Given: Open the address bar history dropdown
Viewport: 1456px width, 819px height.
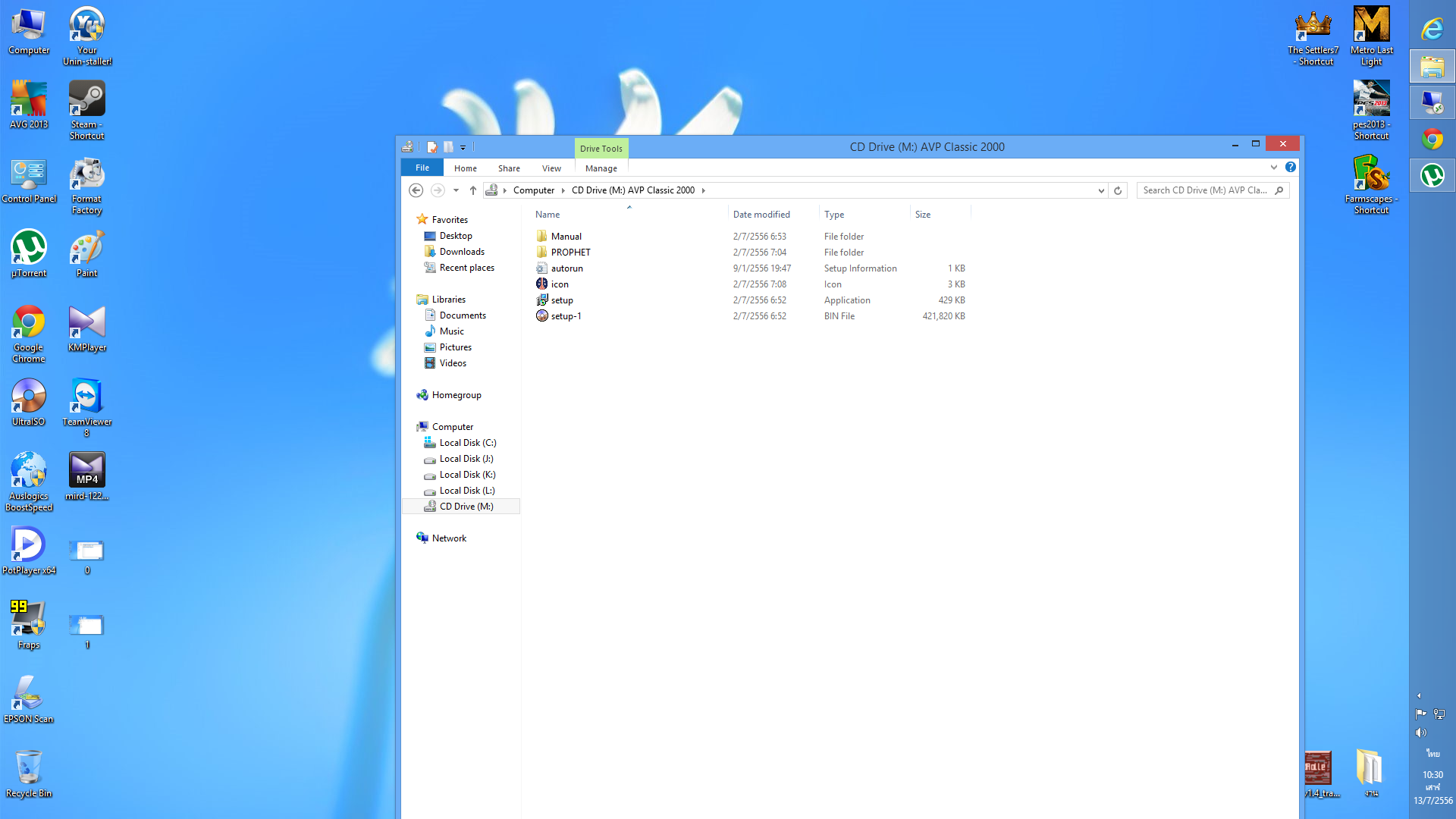Looking at the screenshot, I should [1101, 190].
